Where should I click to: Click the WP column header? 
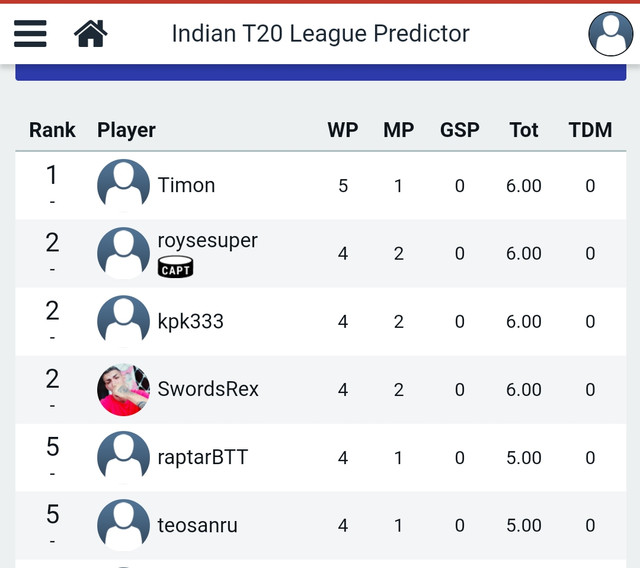coord(343,130)
